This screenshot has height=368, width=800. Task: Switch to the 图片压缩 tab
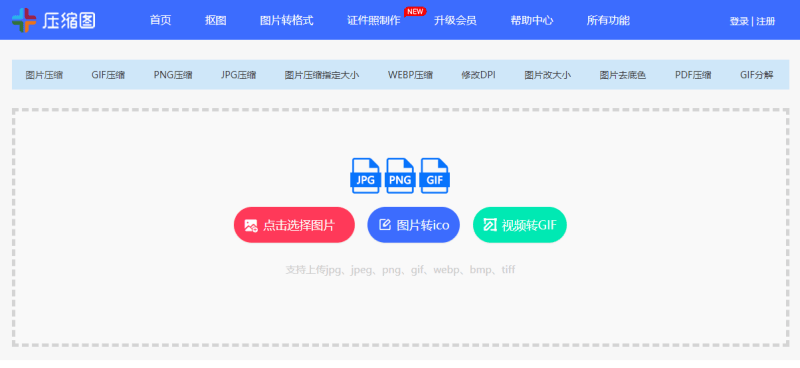pos(44,75)
